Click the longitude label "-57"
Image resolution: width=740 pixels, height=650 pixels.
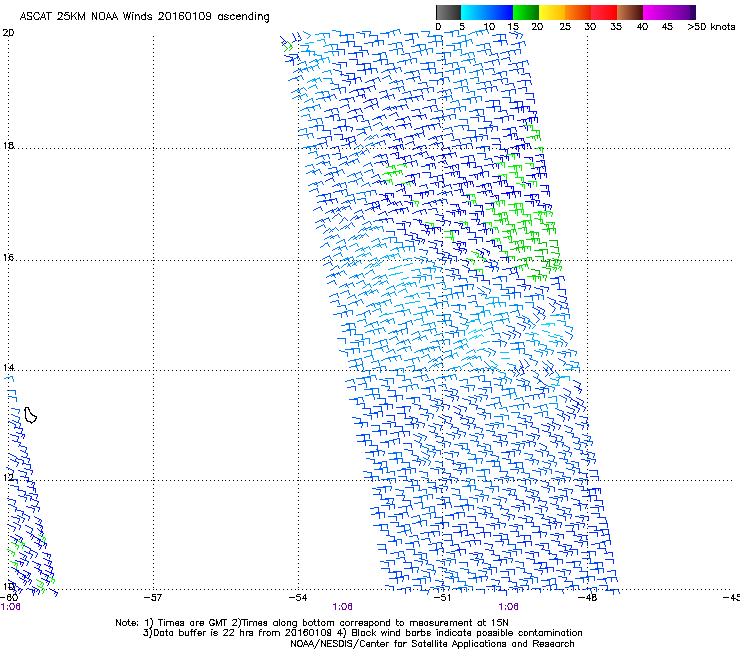coord(153,598)
